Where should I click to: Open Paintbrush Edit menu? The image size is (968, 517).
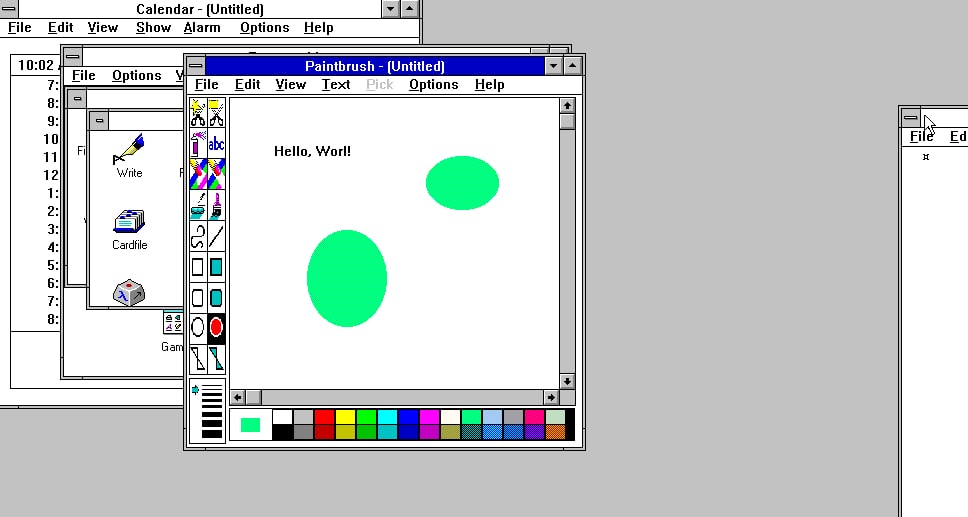tap(248, 85)
